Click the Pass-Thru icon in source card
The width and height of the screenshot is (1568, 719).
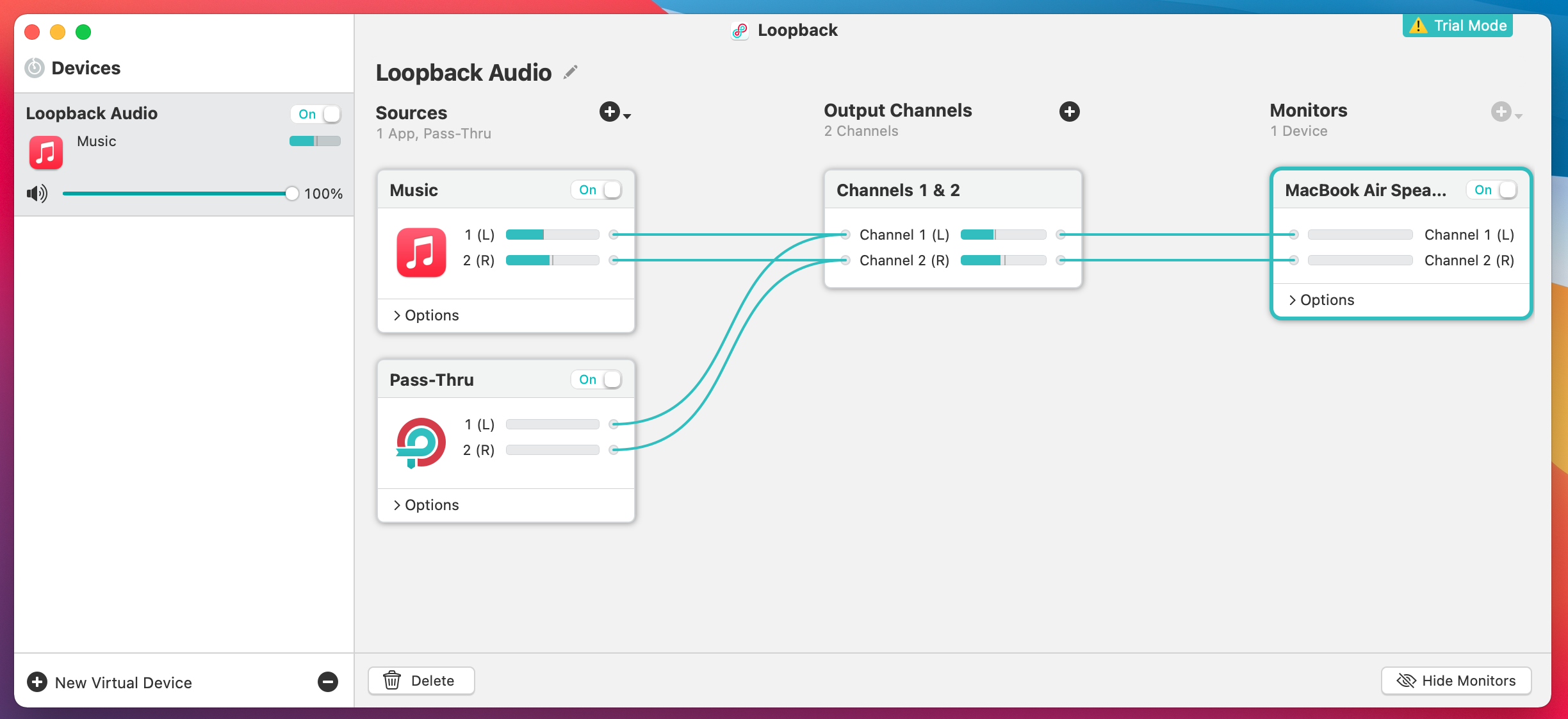coord(421,443)
